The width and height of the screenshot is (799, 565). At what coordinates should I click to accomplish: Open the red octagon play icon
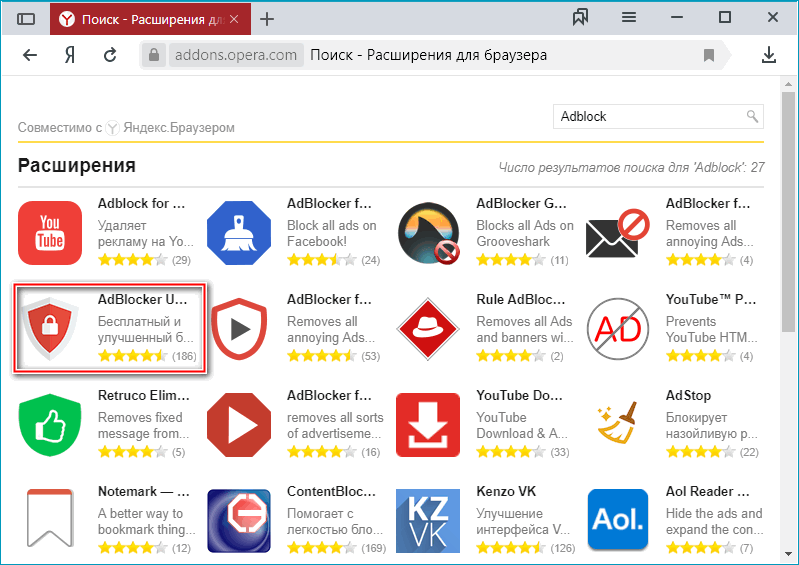(239, 425)
